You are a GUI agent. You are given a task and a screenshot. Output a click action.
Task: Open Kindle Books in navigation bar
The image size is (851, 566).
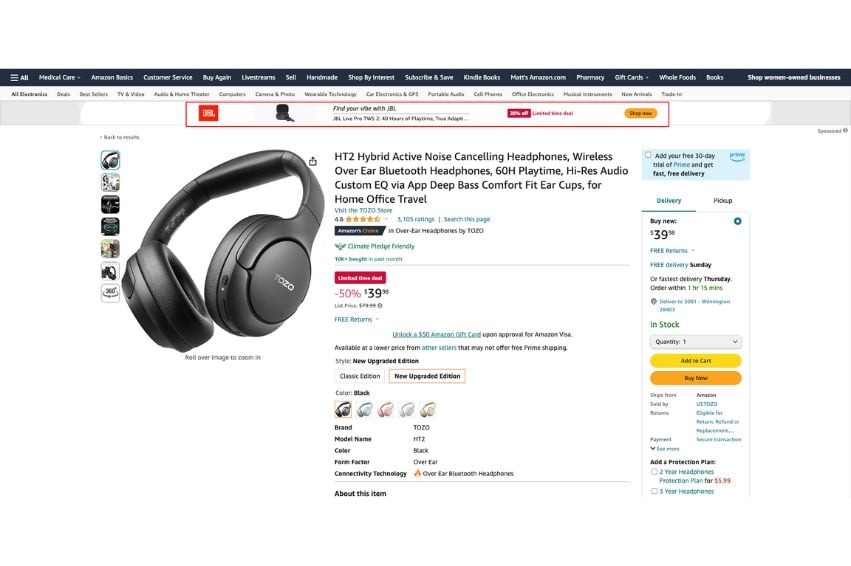point(481,78)
